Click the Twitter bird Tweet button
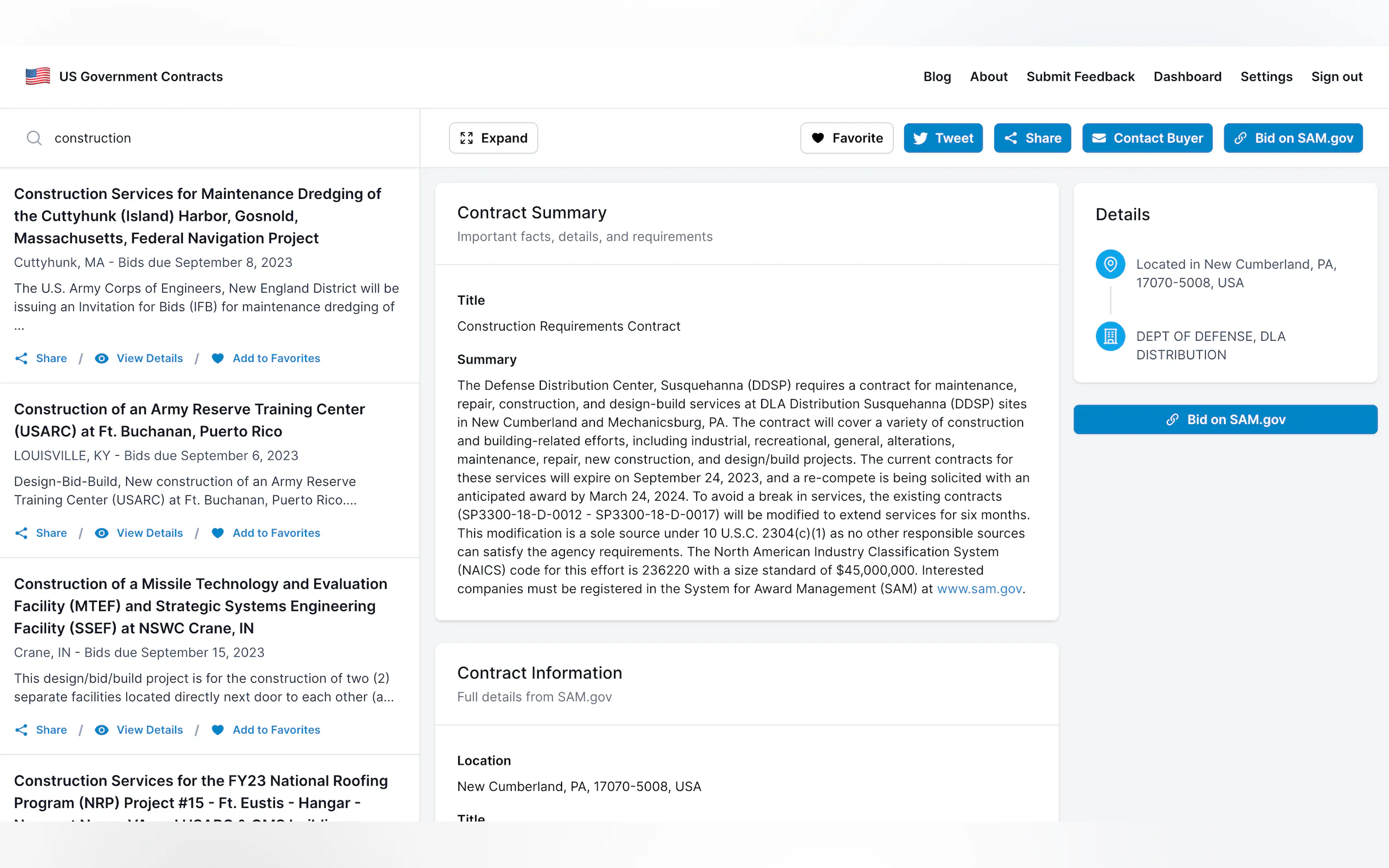This screenshot has height=868, width=1389. click(943, 138)
